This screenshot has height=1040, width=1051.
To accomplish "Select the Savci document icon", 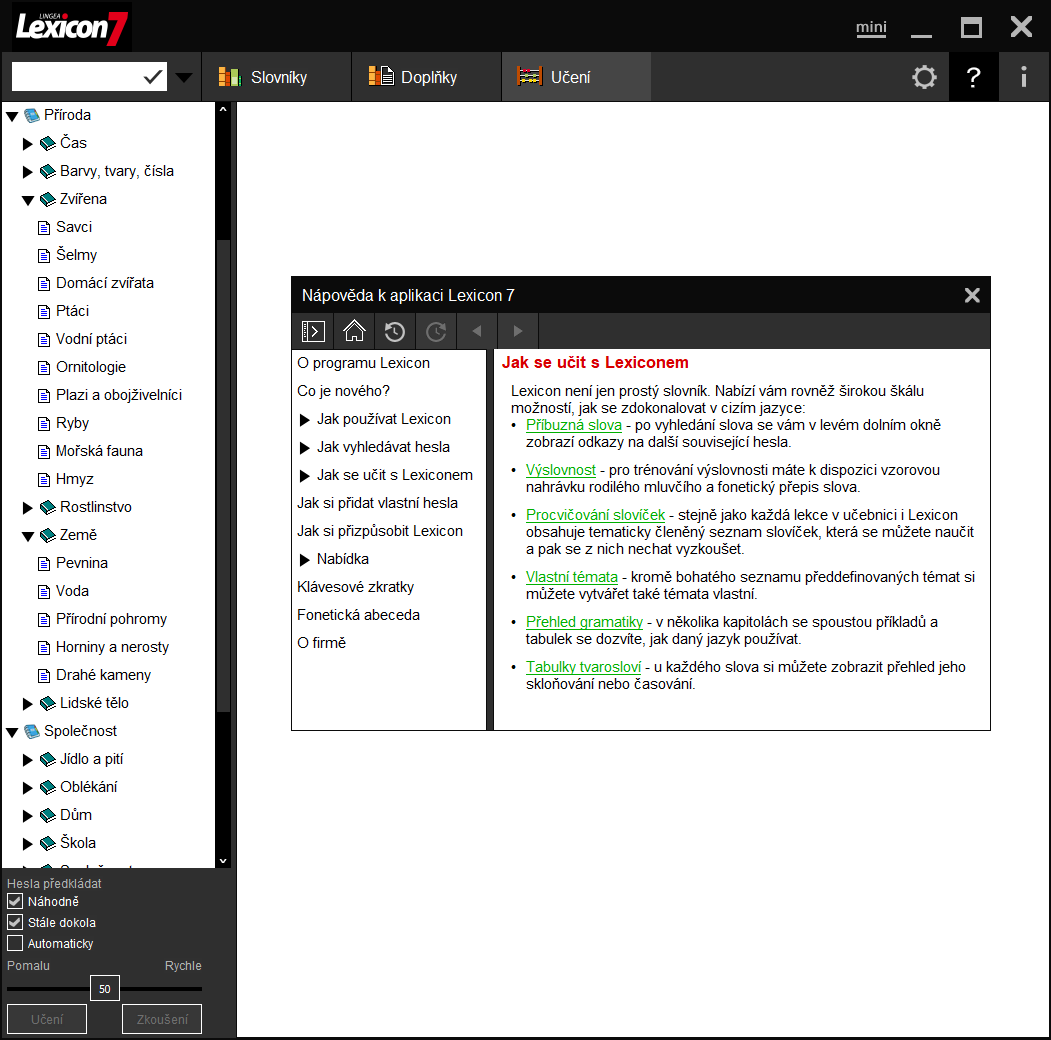I will tap(44, 228).
